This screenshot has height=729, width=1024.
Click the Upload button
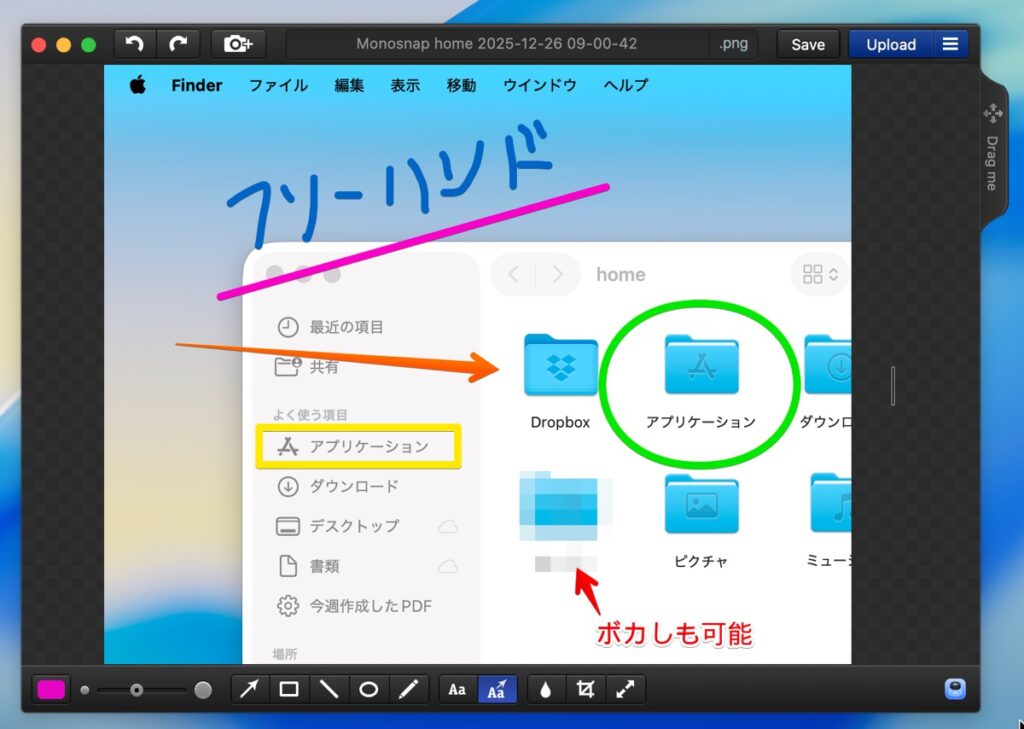891,44
